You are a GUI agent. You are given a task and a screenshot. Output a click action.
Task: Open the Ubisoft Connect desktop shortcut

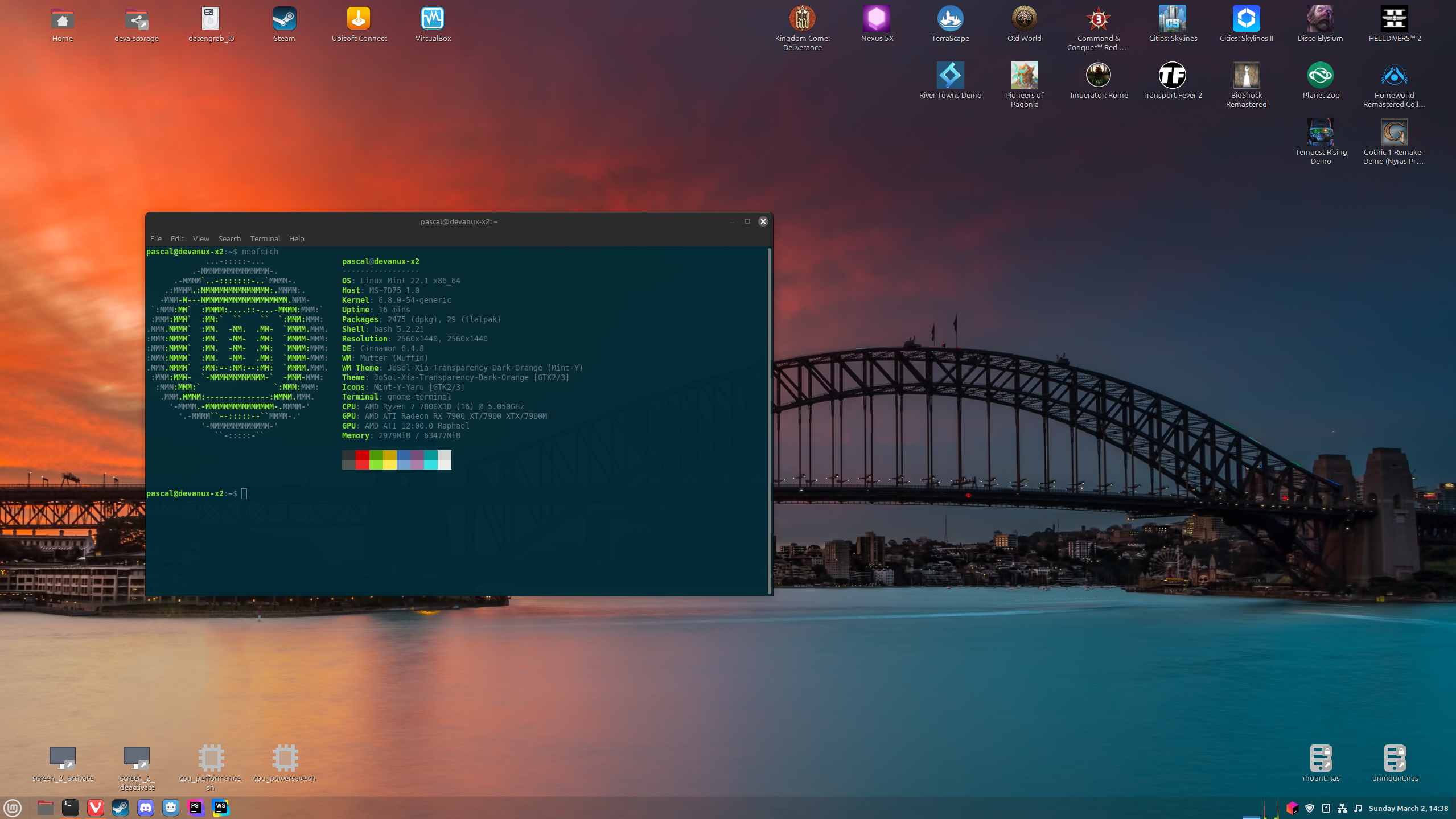tap(359, 19)
